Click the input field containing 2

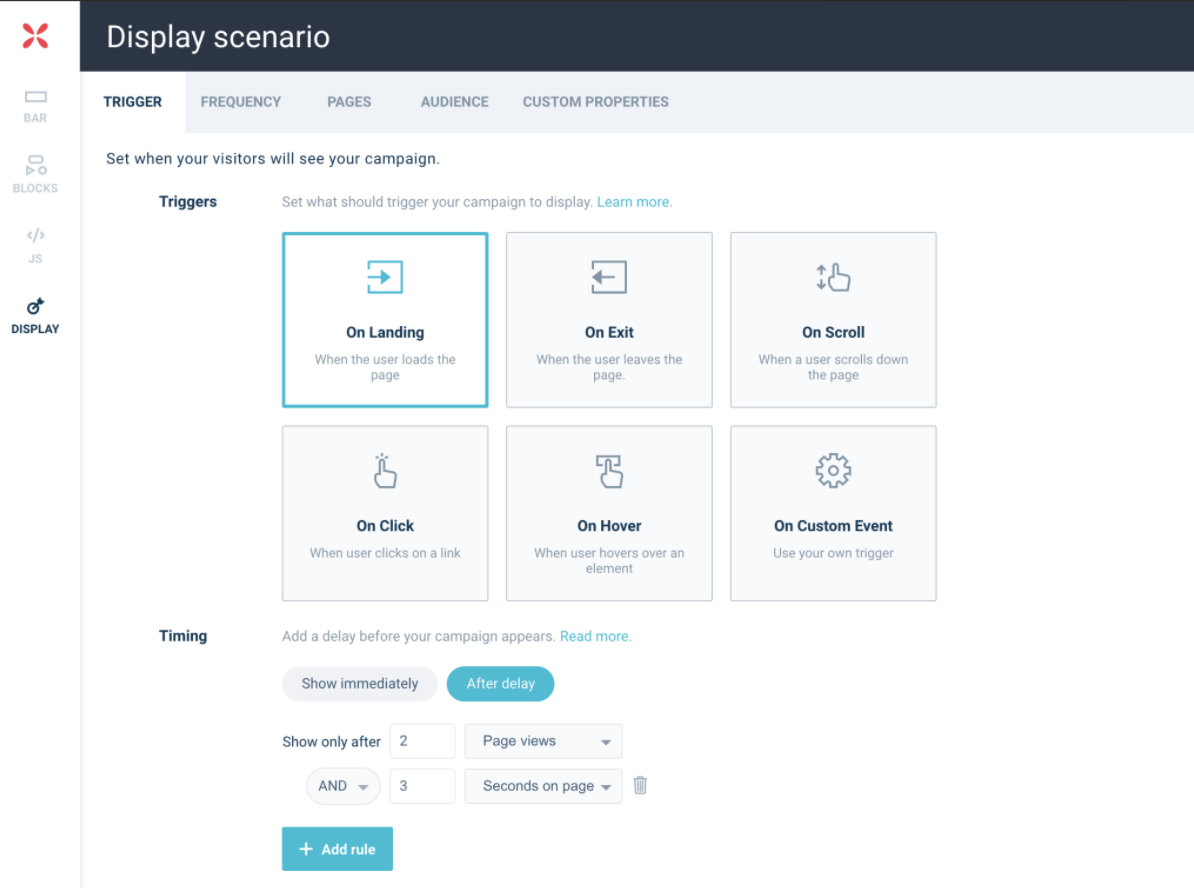coord(423,741)
